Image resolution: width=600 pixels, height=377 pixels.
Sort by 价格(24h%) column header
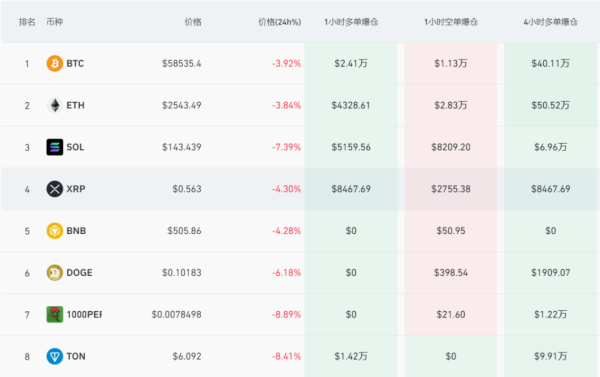click(280, 22)
